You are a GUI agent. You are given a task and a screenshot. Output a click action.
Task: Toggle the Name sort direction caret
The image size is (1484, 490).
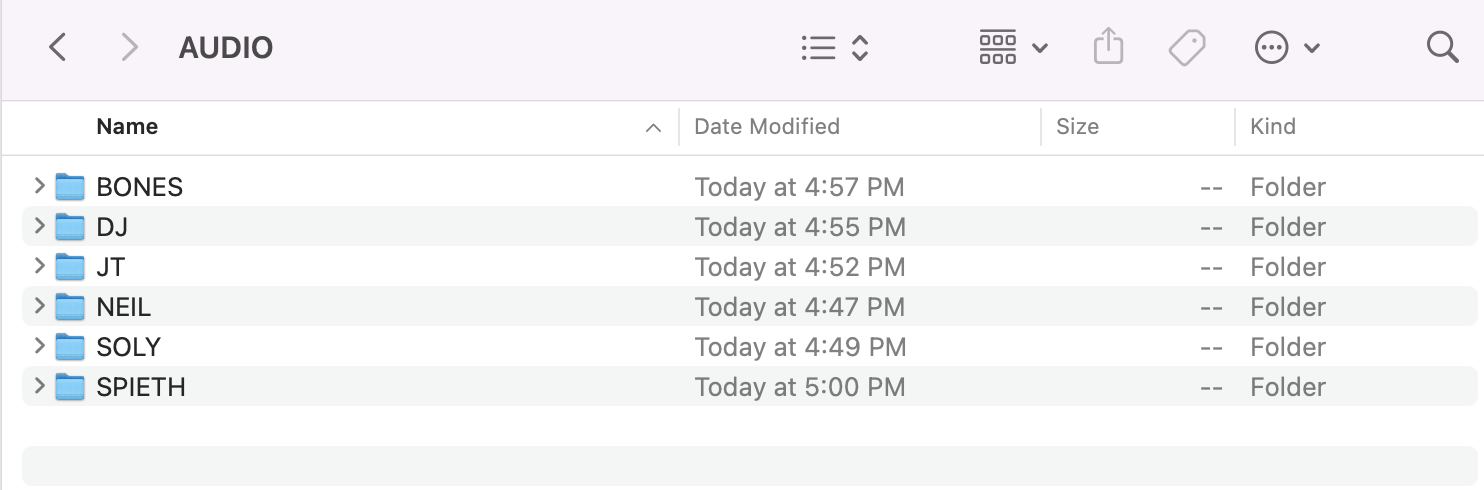click(653, 128)
